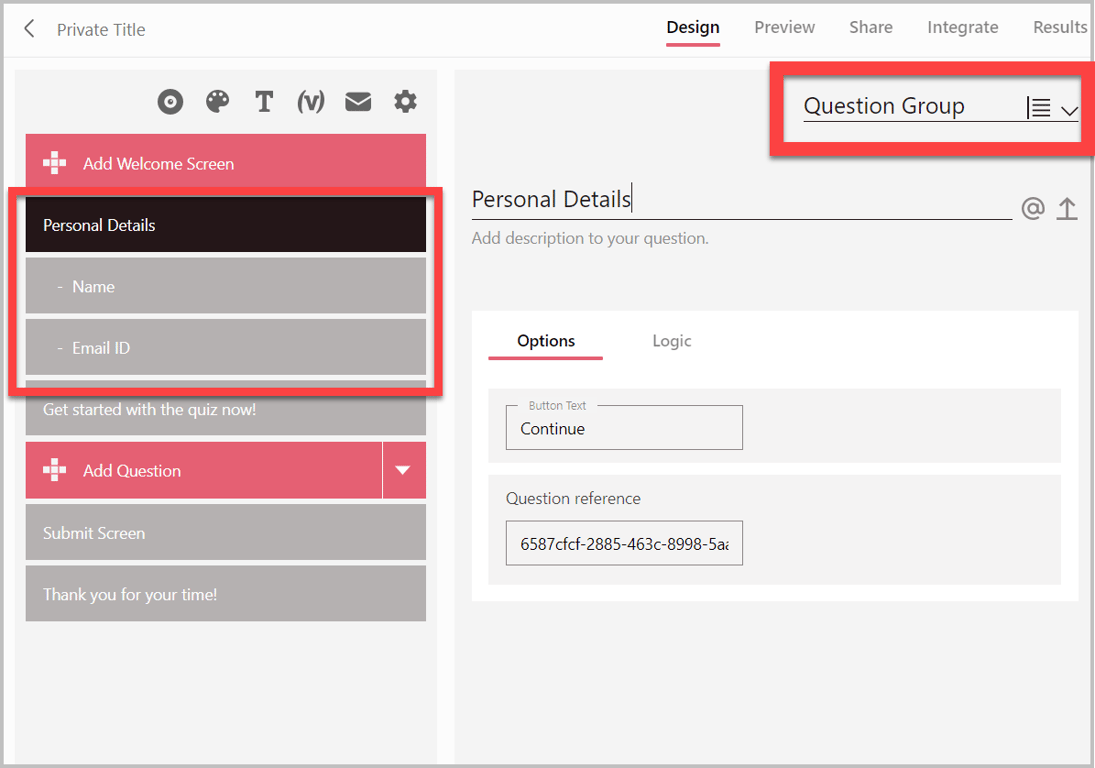This screenshot has width=1095, height=768.
Task: Open the Add Question dropdown arrow
Action: pos(404,470)
